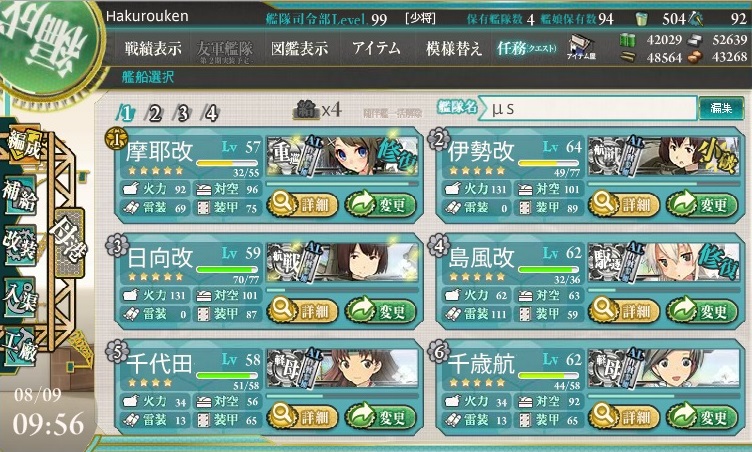Click 変更 change button for 伊勢改
The width and height of the screenshot is (752, 452).
(x=702, y=205)
